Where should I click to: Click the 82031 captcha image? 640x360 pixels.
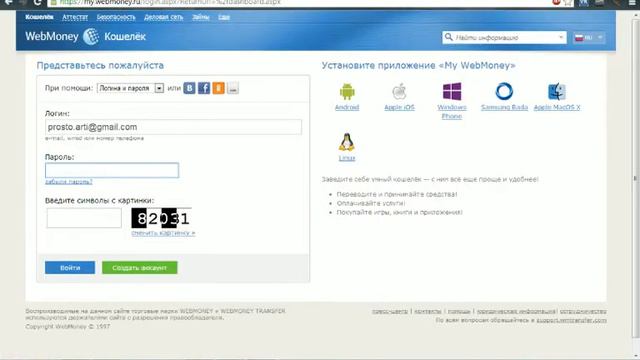point(162,218)
